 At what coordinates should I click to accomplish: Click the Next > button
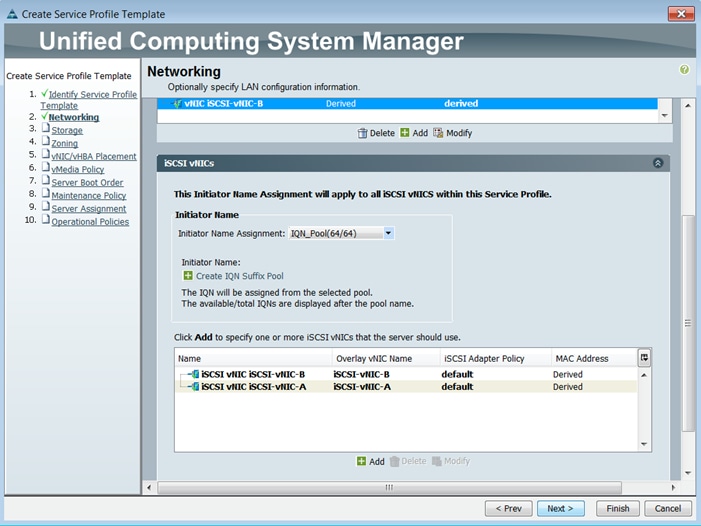click(x=561, y=509)
